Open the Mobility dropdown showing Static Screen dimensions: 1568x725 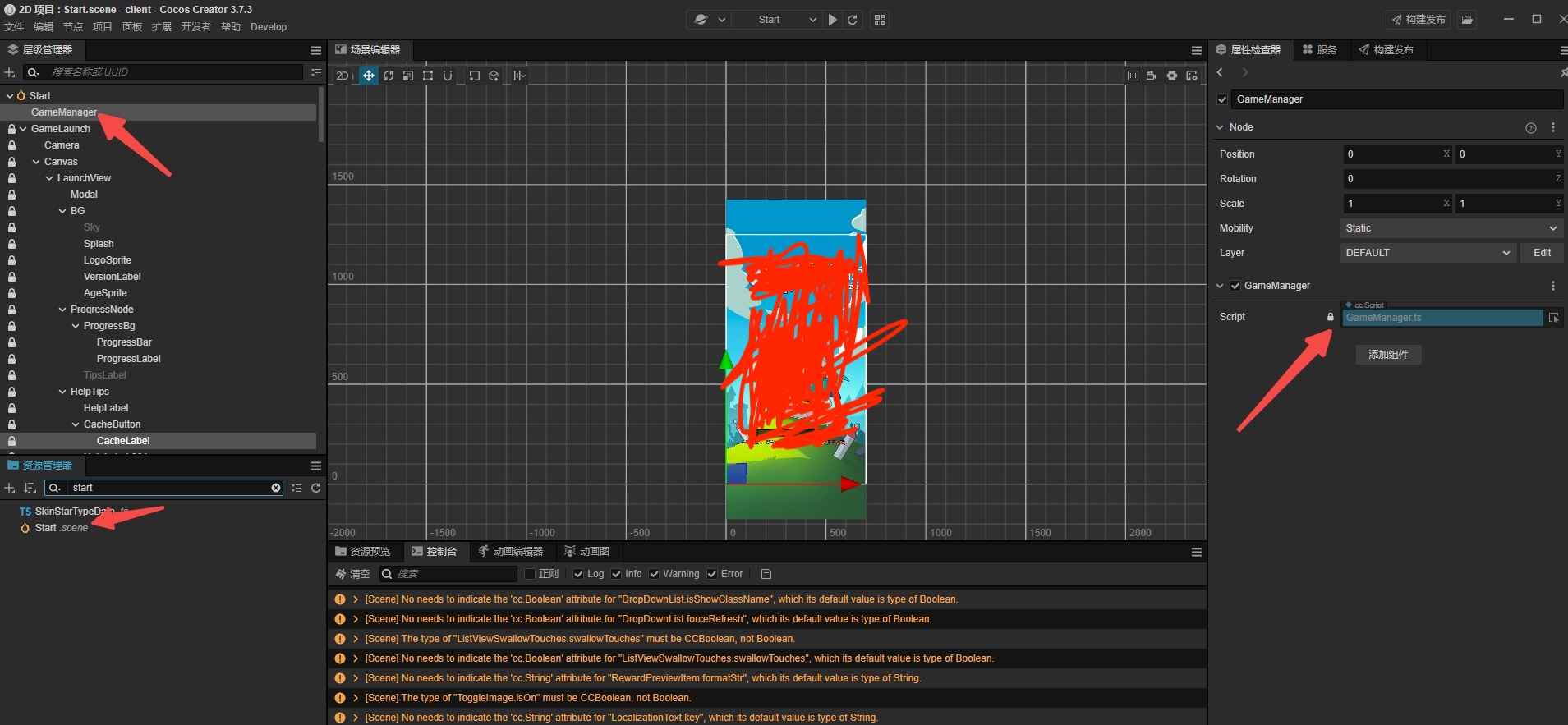click(x=1451, y=228)
